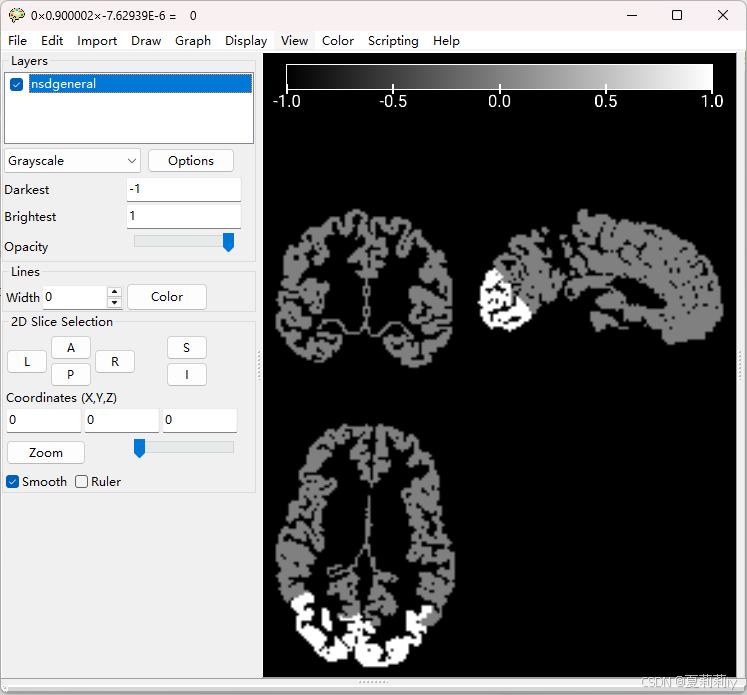Viewport: 747px width, 695px height.
Task: Click the I inferior slice button
Action: pos(187,374)
